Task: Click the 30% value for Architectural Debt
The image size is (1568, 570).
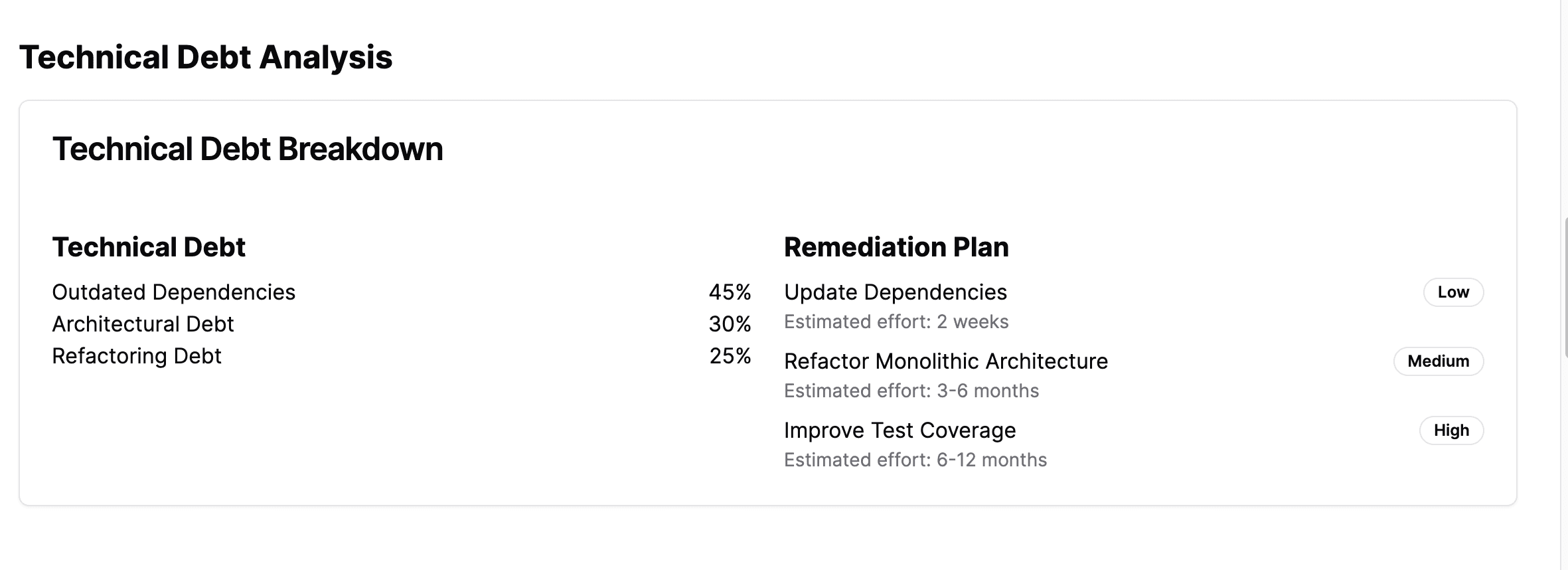Action: 730,324
